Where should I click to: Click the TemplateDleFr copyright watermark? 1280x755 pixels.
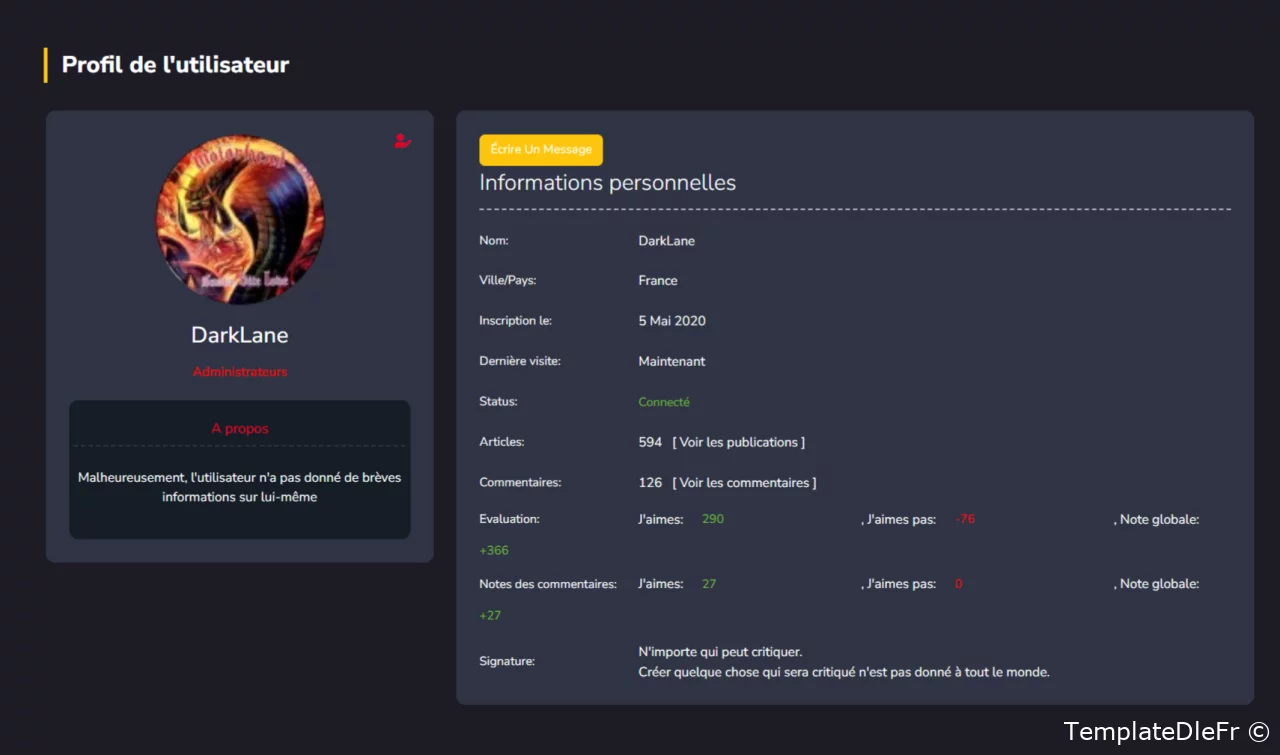tap(1166, 732)
